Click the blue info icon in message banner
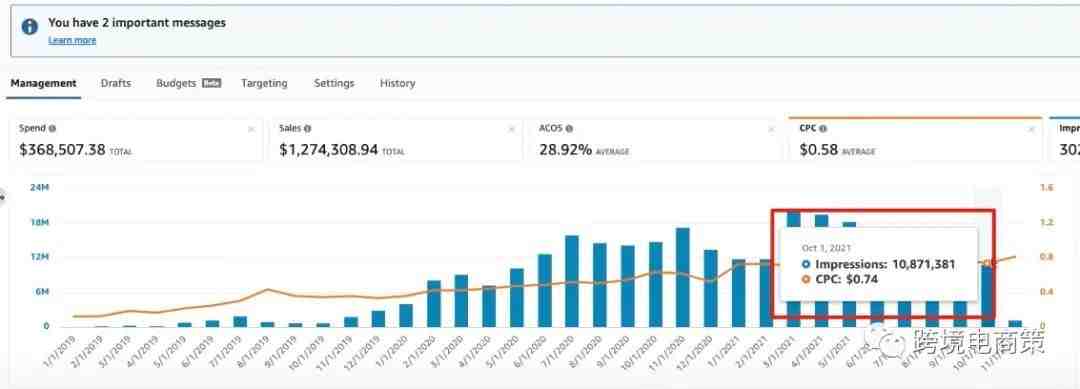This screenshot has height=389, width=1080. (x=30, y=27)
